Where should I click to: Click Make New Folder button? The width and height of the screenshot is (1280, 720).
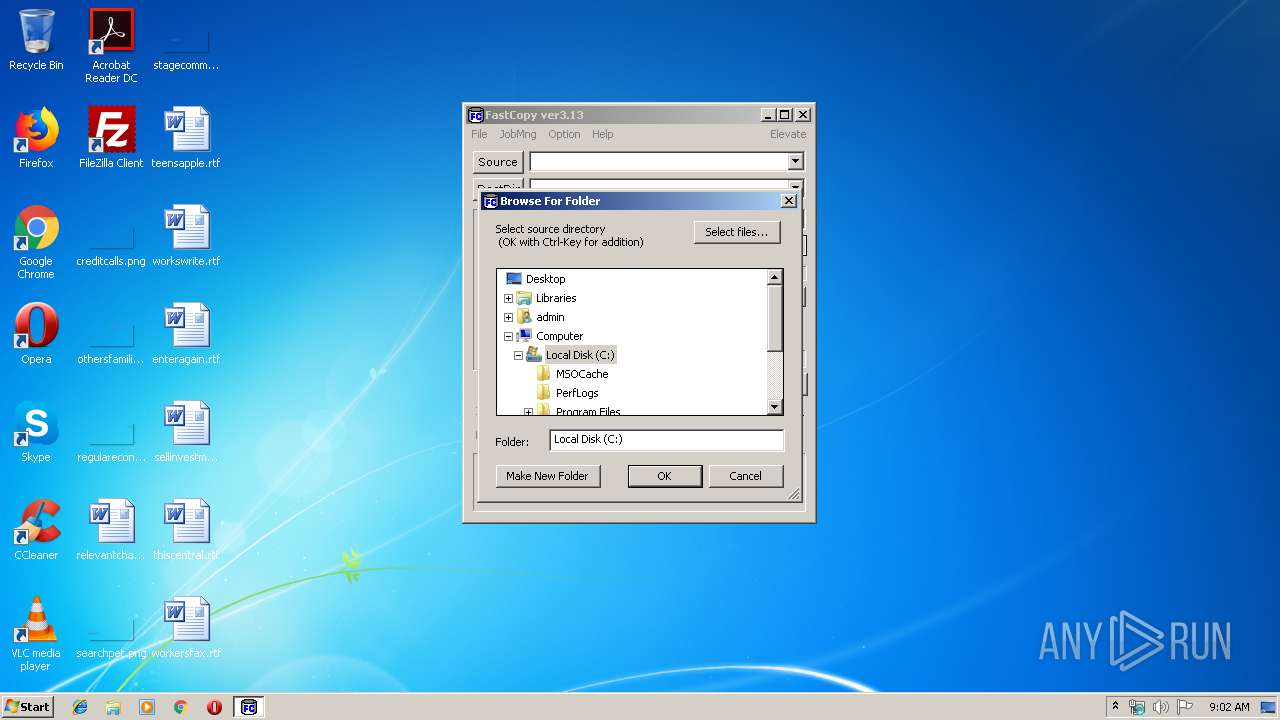[548, 476]
